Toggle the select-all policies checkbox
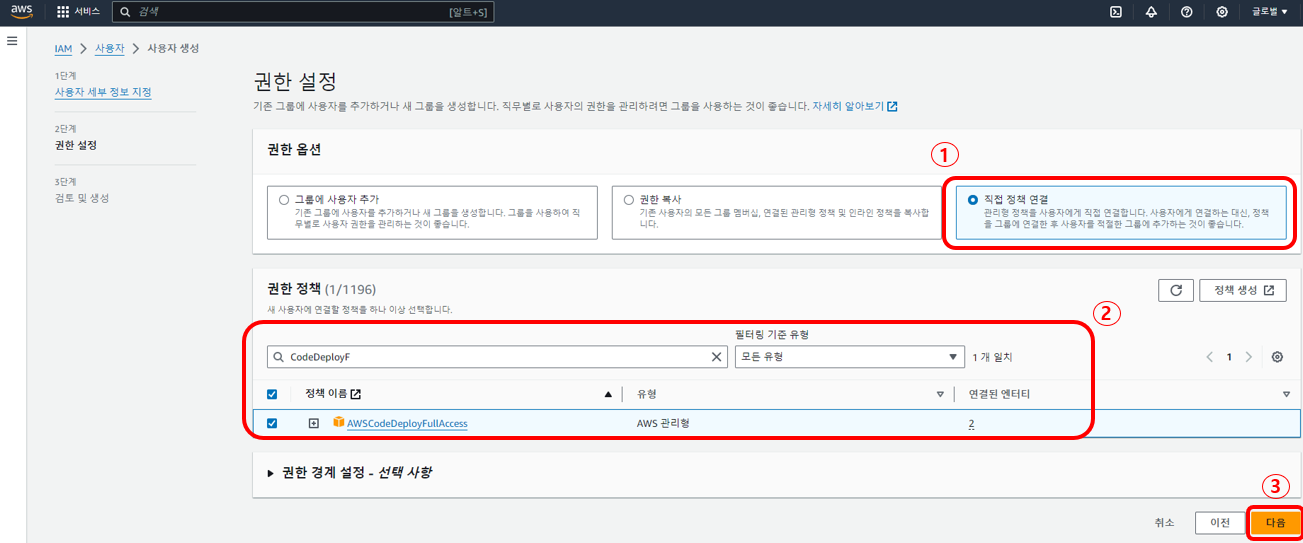Viewport: 1303px width, 543px height. coord(272,394)
